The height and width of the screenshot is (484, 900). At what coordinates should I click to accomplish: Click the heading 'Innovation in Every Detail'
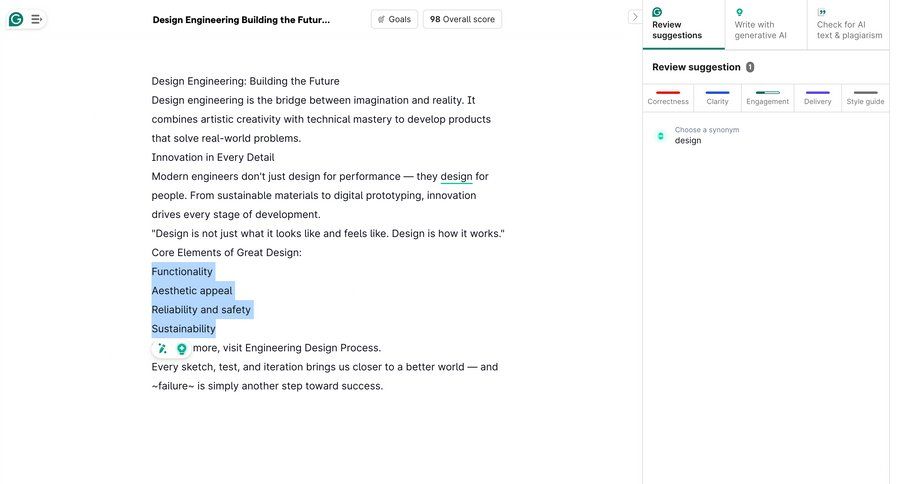pos(213,157)
